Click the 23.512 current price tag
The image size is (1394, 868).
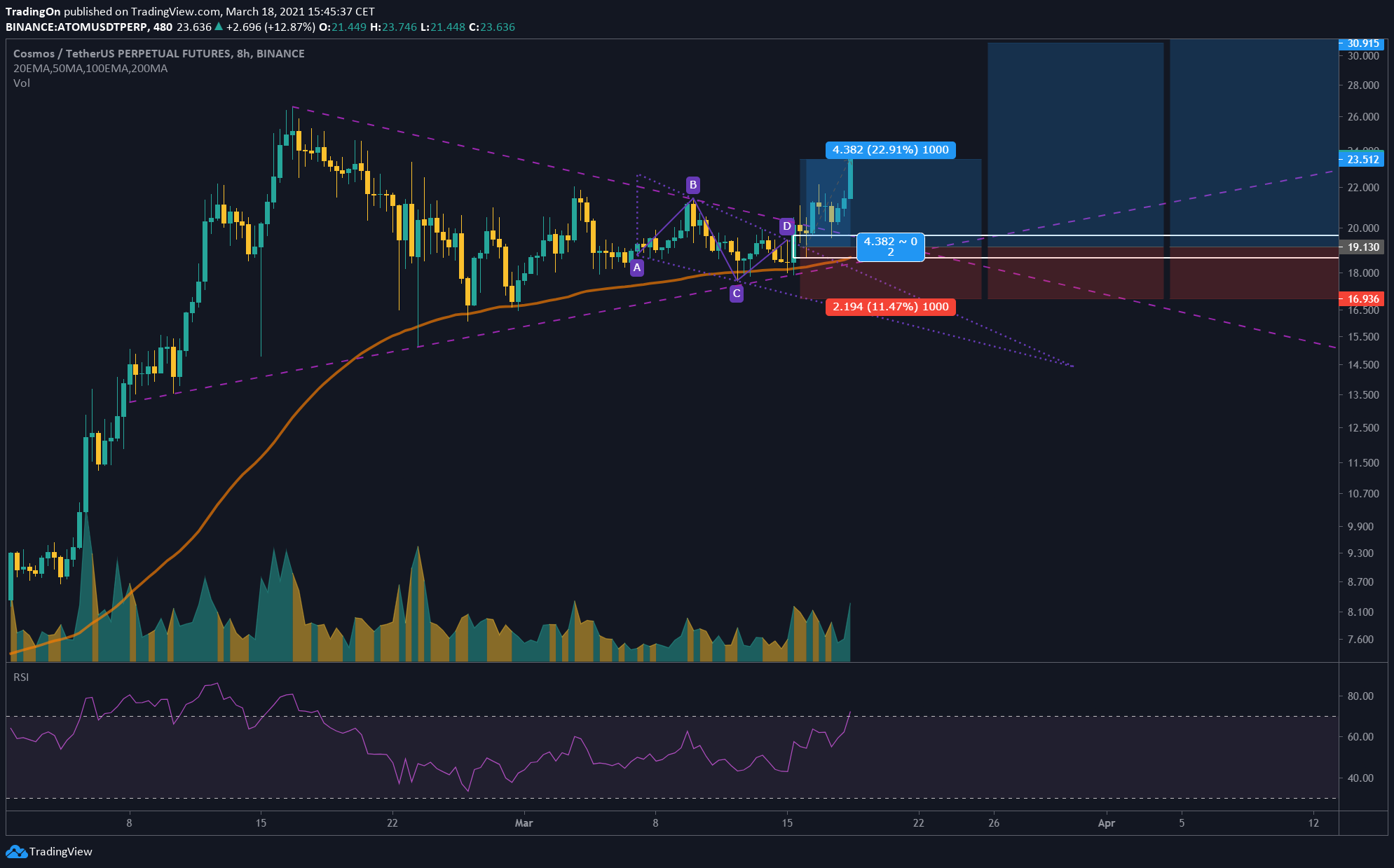pos(1362,160)
